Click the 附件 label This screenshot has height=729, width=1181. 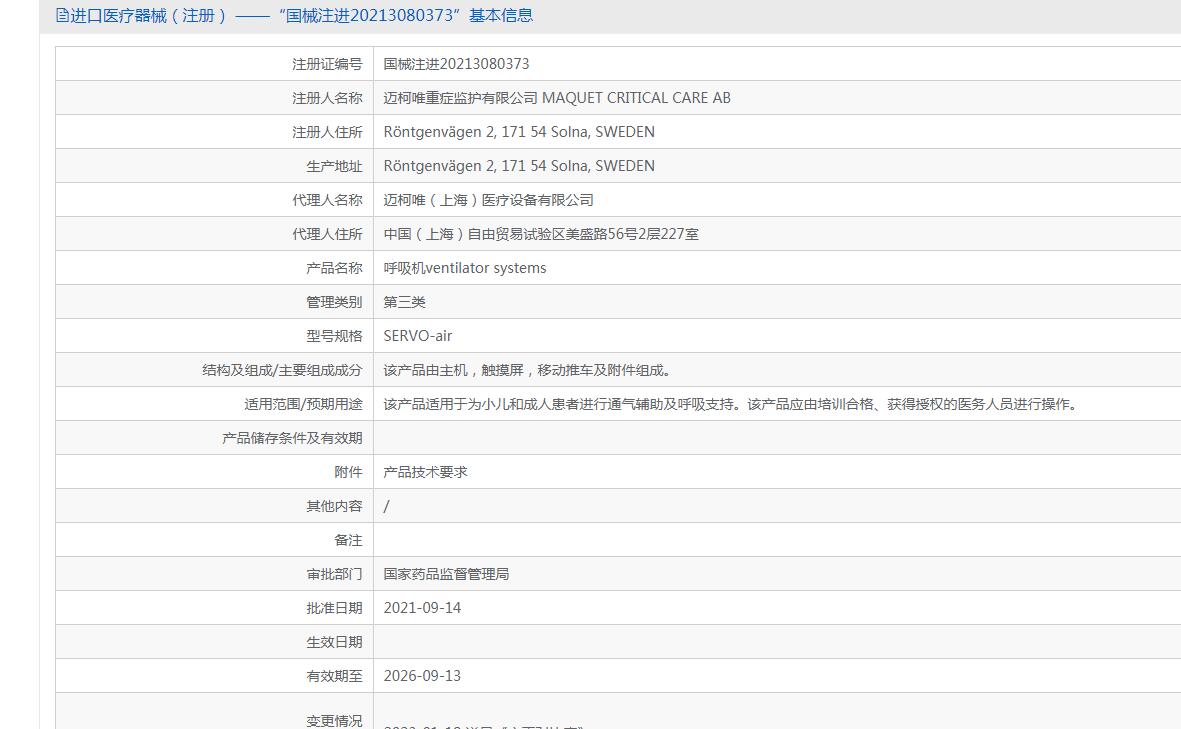[348, 472]
